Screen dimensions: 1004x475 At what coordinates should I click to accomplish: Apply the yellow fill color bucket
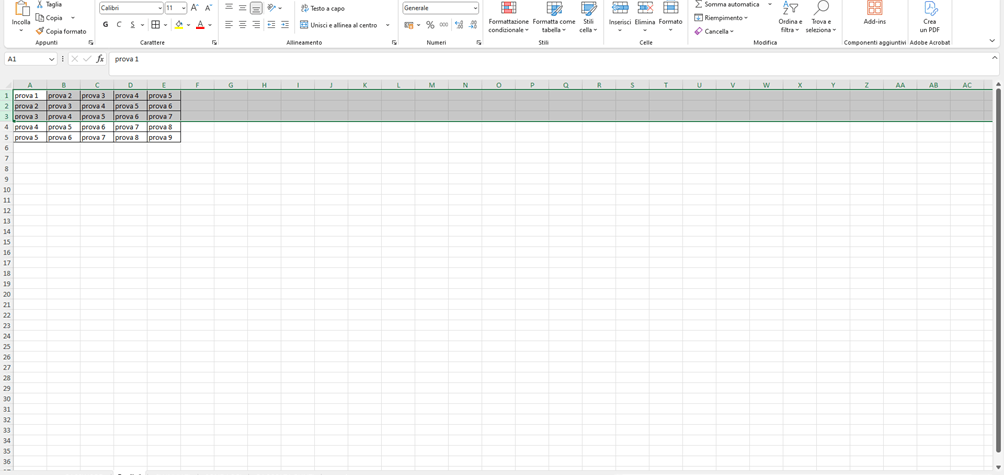tap(178, 25)
